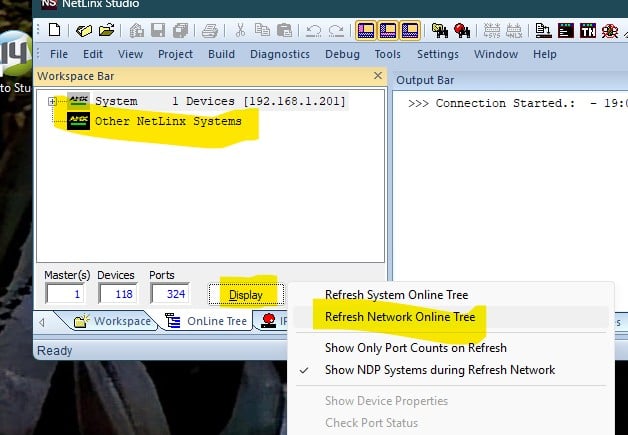The width and height of the screenshot is (628, 435).
Task: Open the file transfer computer-document icon
Action: pyautogui.click(x=543, y=30)
